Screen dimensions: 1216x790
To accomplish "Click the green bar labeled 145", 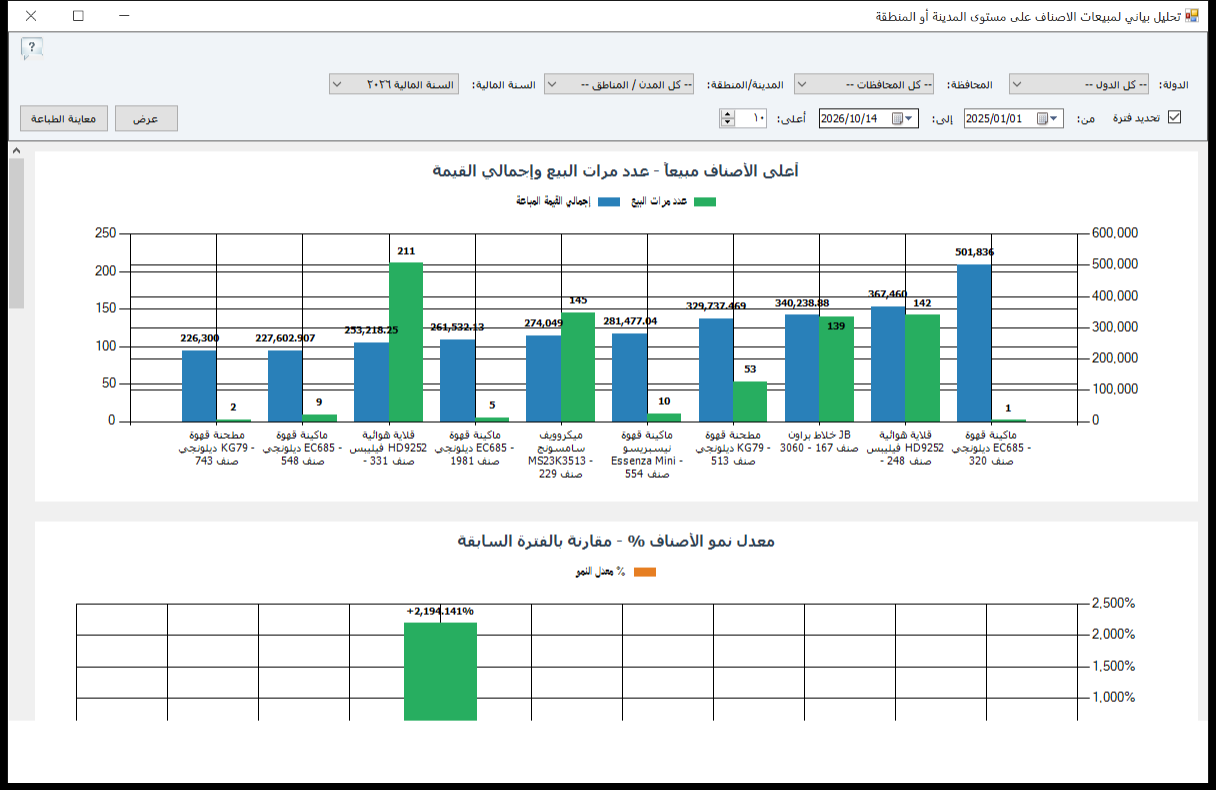I will [578, 367].
